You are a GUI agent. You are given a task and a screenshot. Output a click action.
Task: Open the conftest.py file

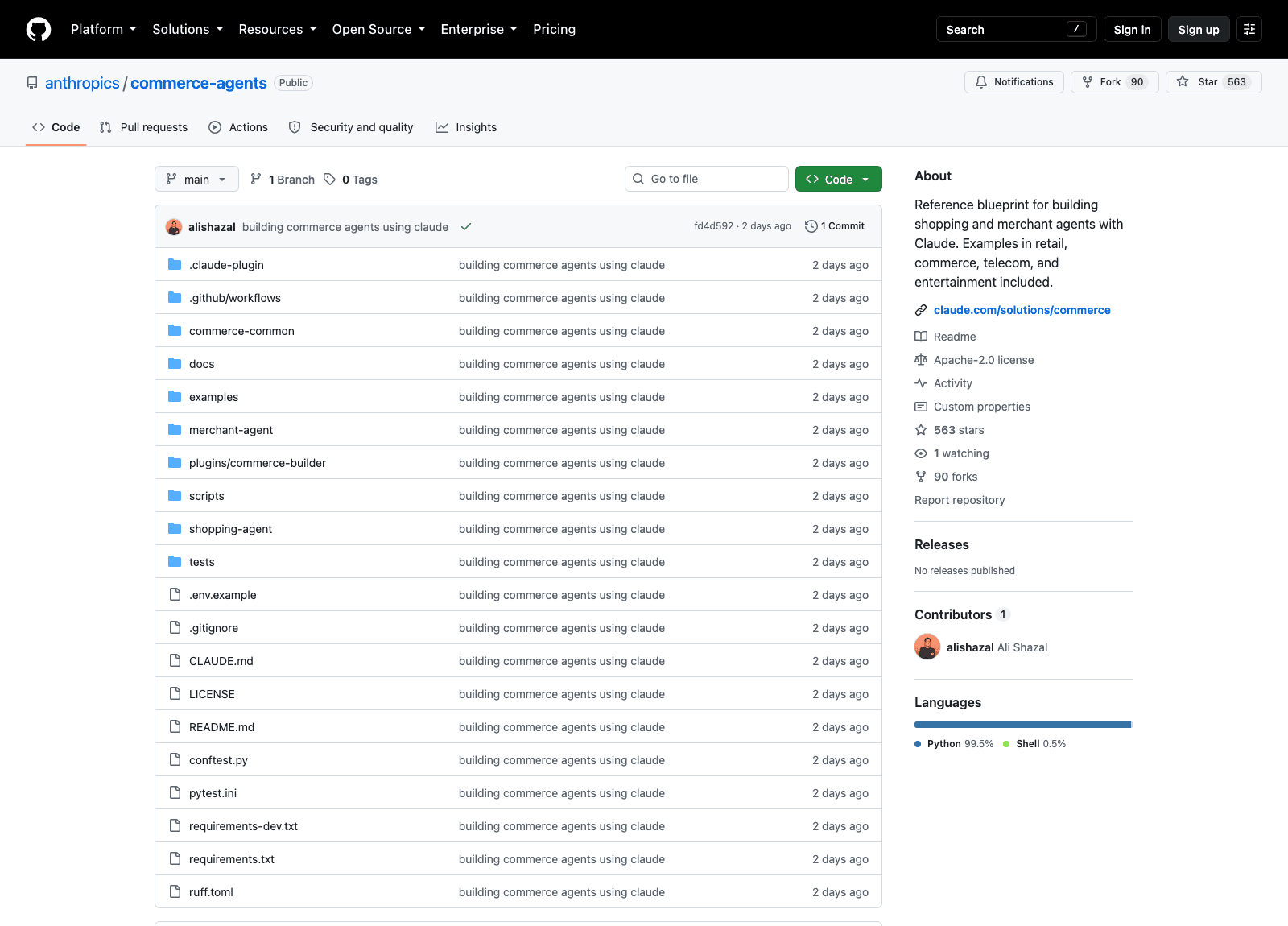218,760
